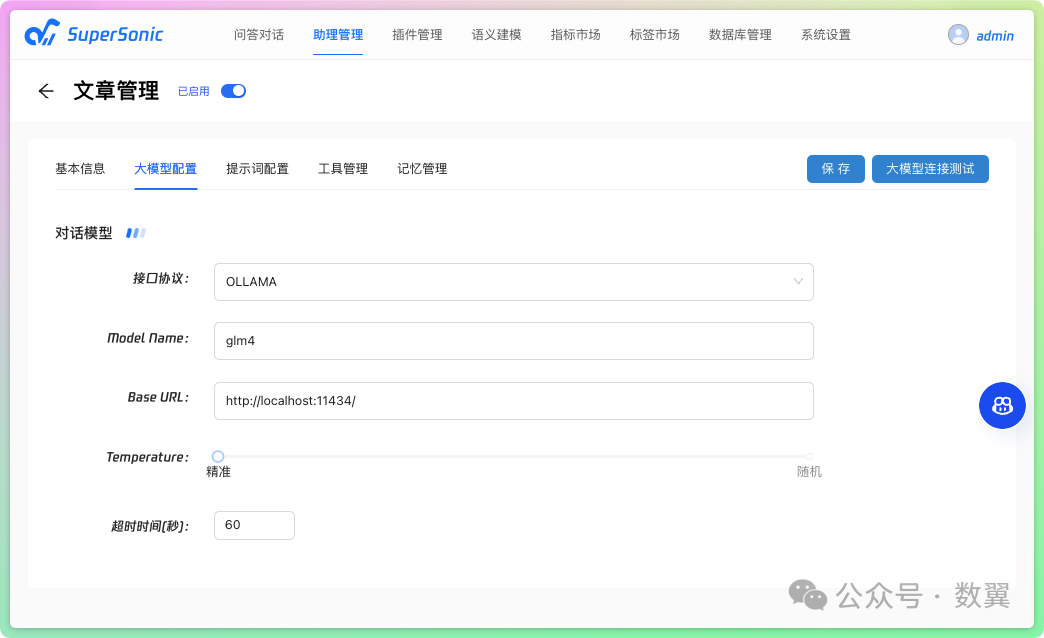Screen dimensions: 1044x638
Task: Select the 大模型配置 tab
Action: pos(166,168)
